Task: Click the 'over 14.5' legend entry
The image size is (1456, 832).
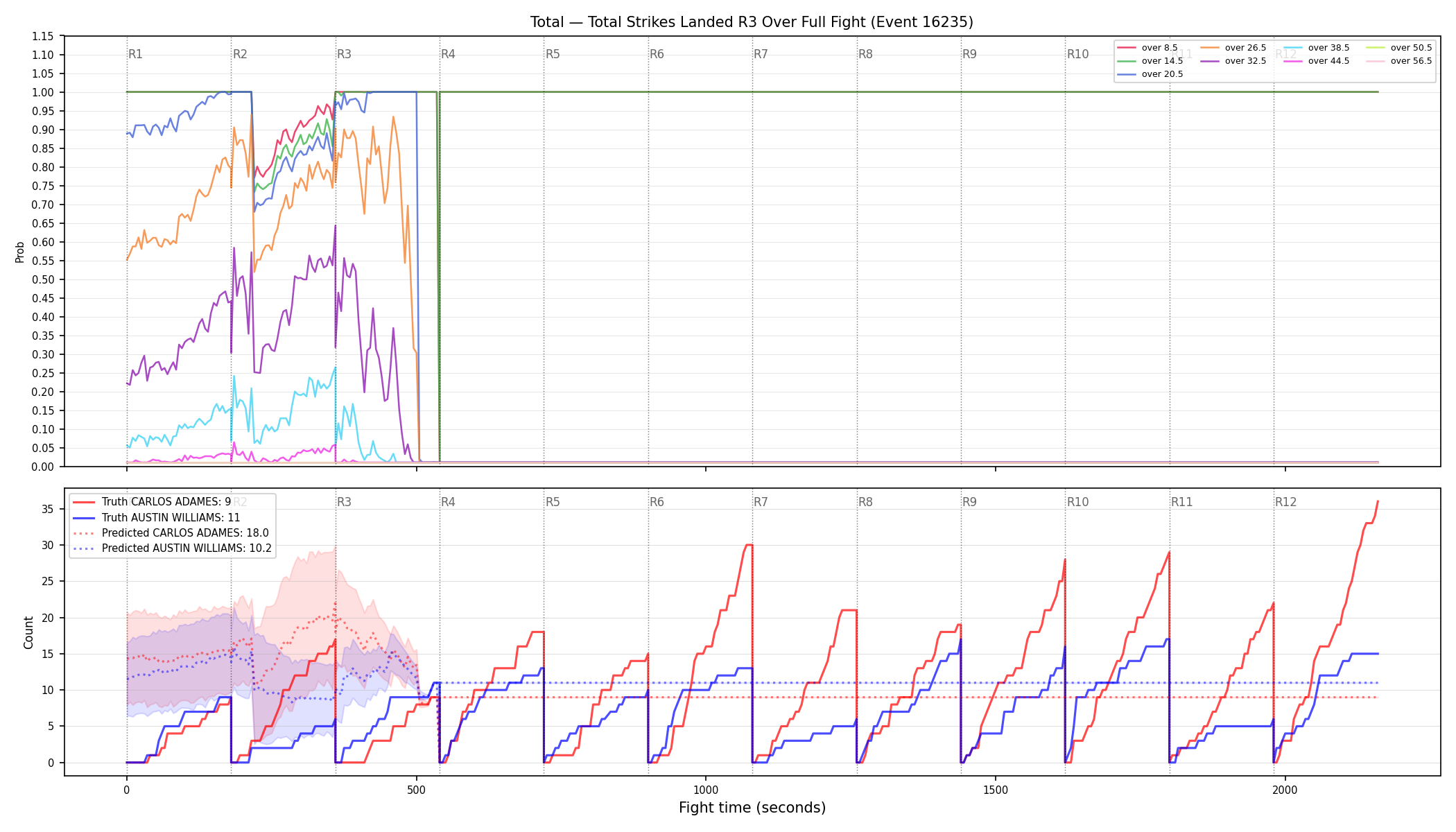Action: 1150,61
